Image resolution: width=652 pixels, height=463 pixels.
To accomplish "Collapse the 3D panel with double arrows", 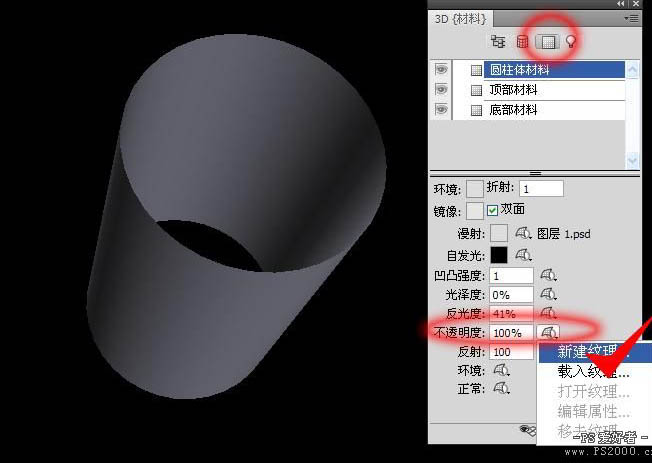I will (621, 4).
